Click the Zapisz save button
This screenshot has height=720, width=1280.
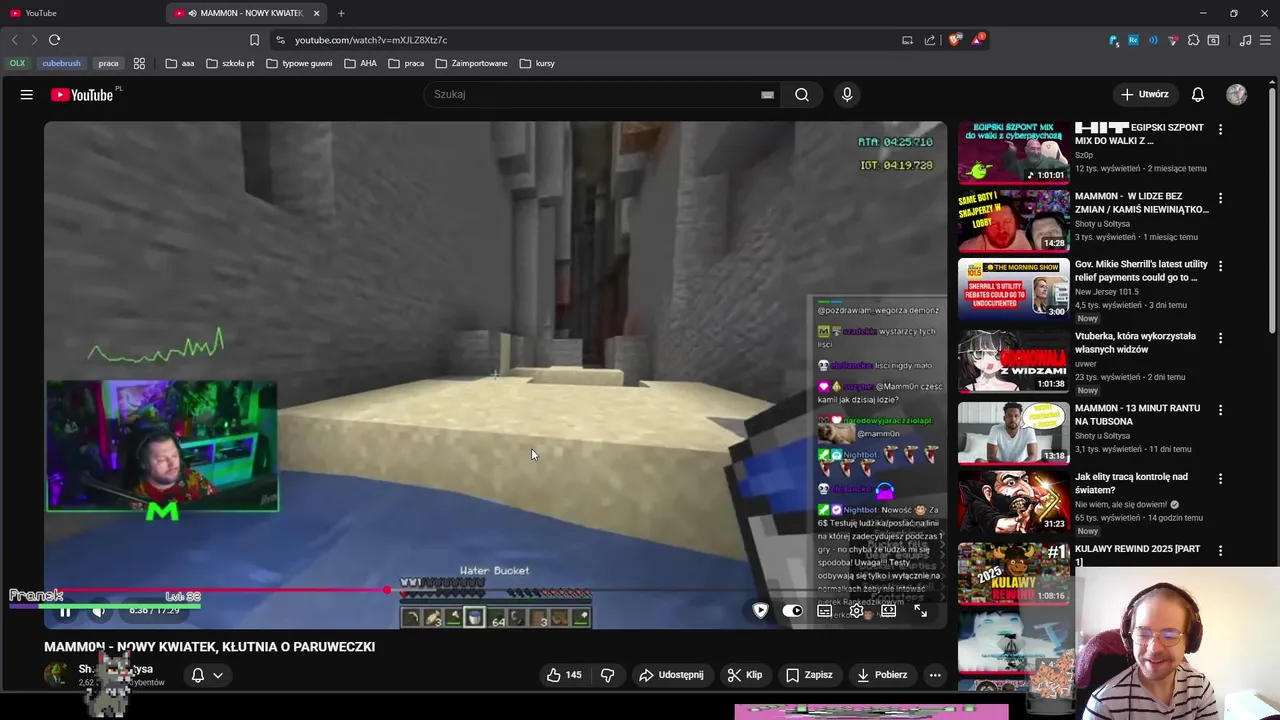(x=809, y=675)
